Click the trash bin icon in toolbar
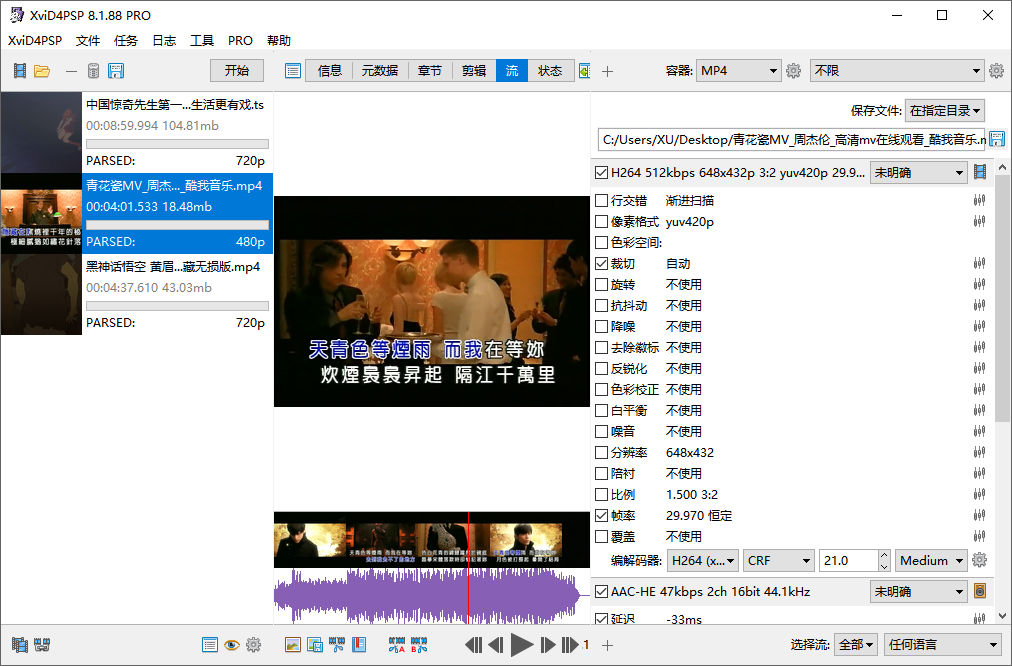The height and width of the screenshot is (666, 1012). (x=94, y=70)
